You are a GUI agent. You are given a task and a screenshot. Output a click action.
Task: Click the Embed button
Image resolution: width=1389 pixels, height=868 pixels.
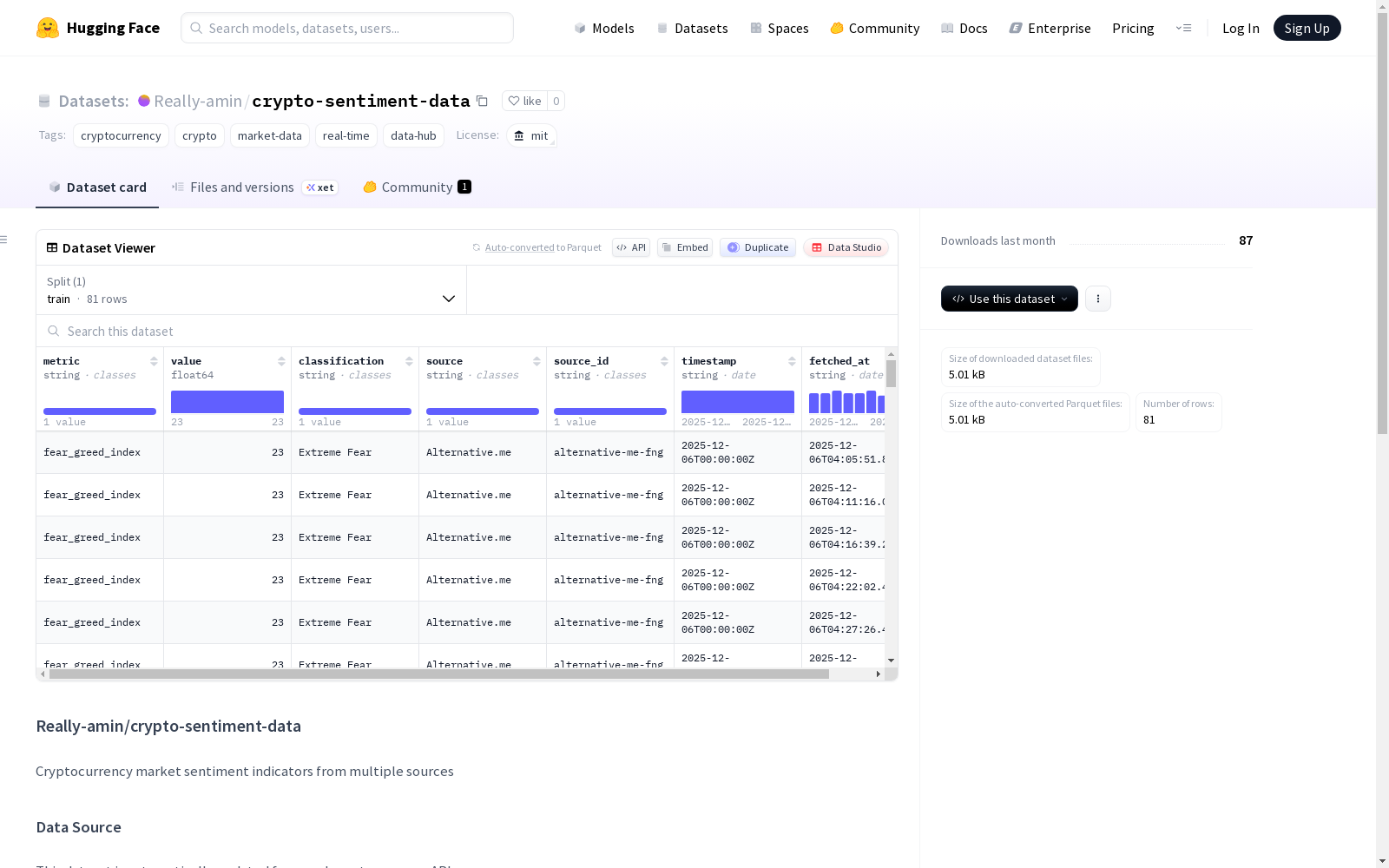[x=685, y=247]
